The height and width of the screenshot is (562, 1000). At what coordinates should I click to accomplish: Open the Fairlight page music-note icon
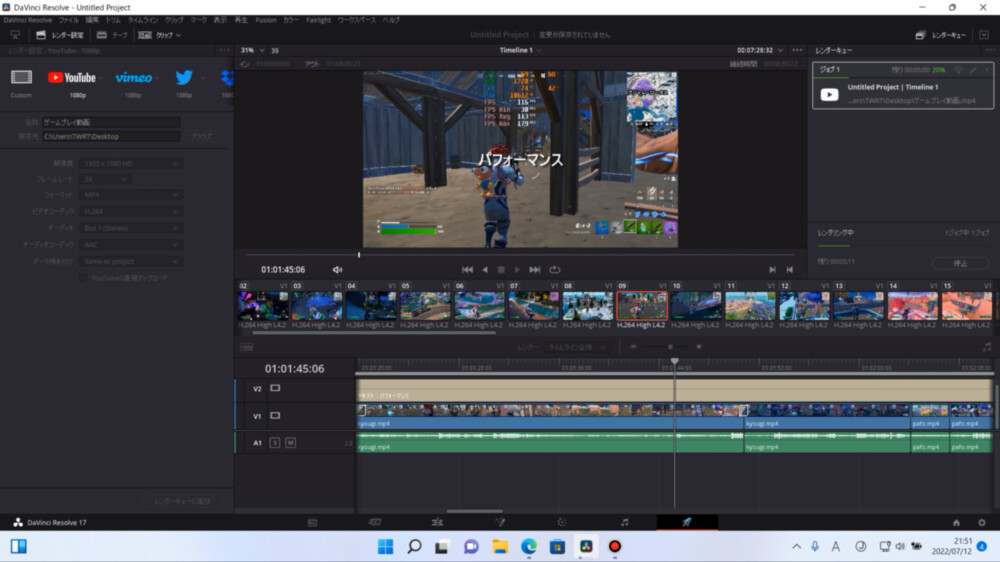624,522
